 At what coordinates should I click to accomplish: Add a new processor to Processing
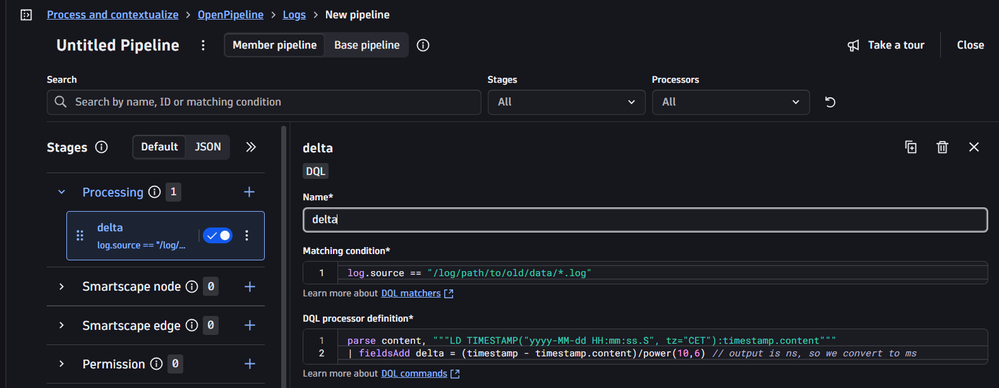tap(250, 192)
